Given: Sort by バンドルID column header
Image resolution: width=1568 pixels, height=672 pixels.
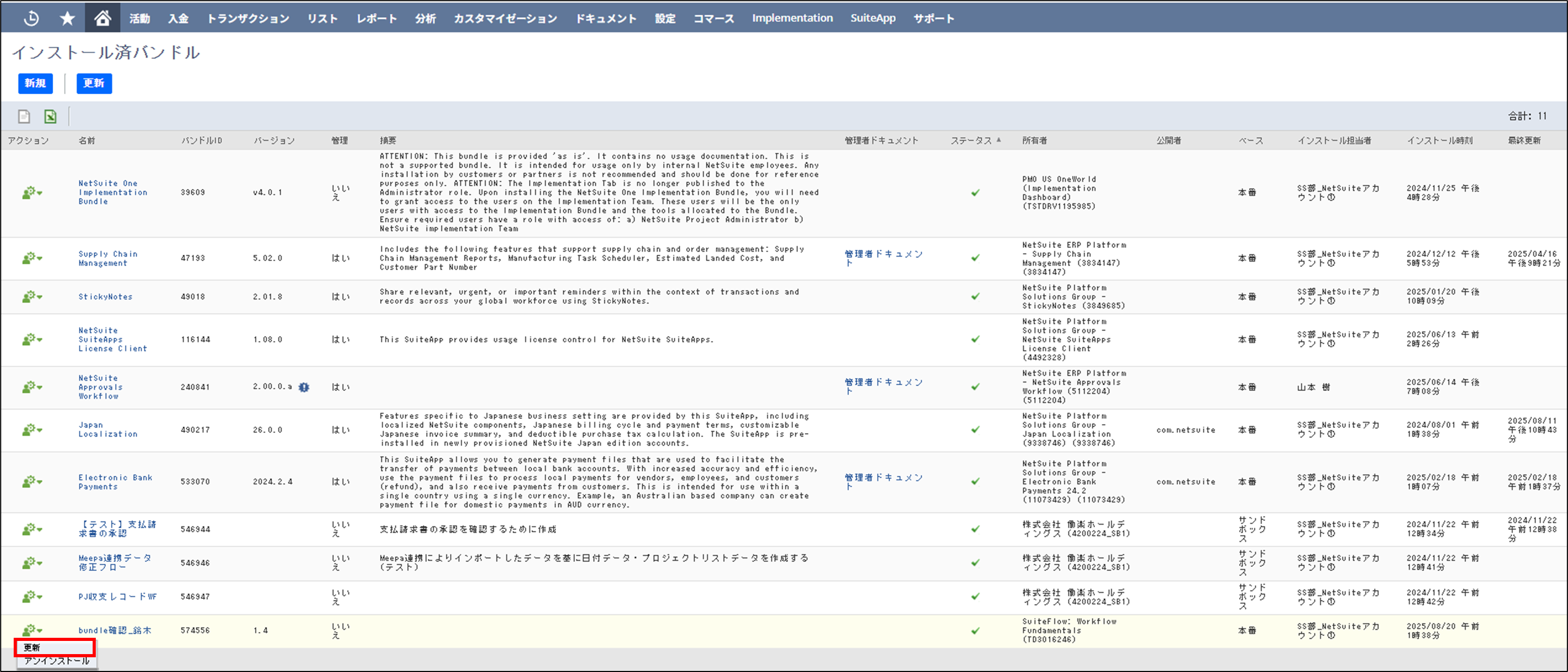Looking at the screenshot, I should (x=202, y=141).
